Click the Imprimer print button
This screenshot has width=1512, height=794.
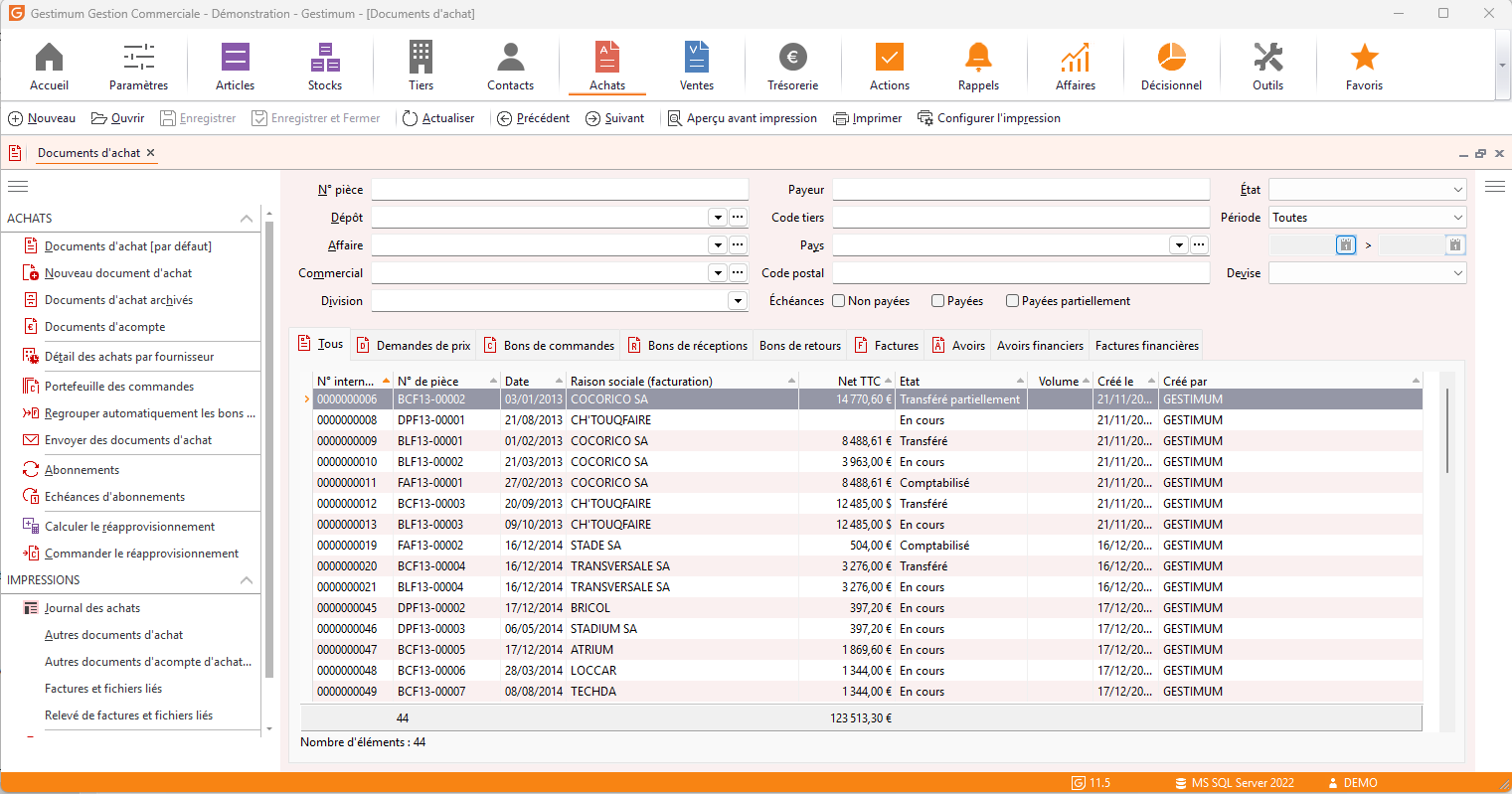coord(868,118)
